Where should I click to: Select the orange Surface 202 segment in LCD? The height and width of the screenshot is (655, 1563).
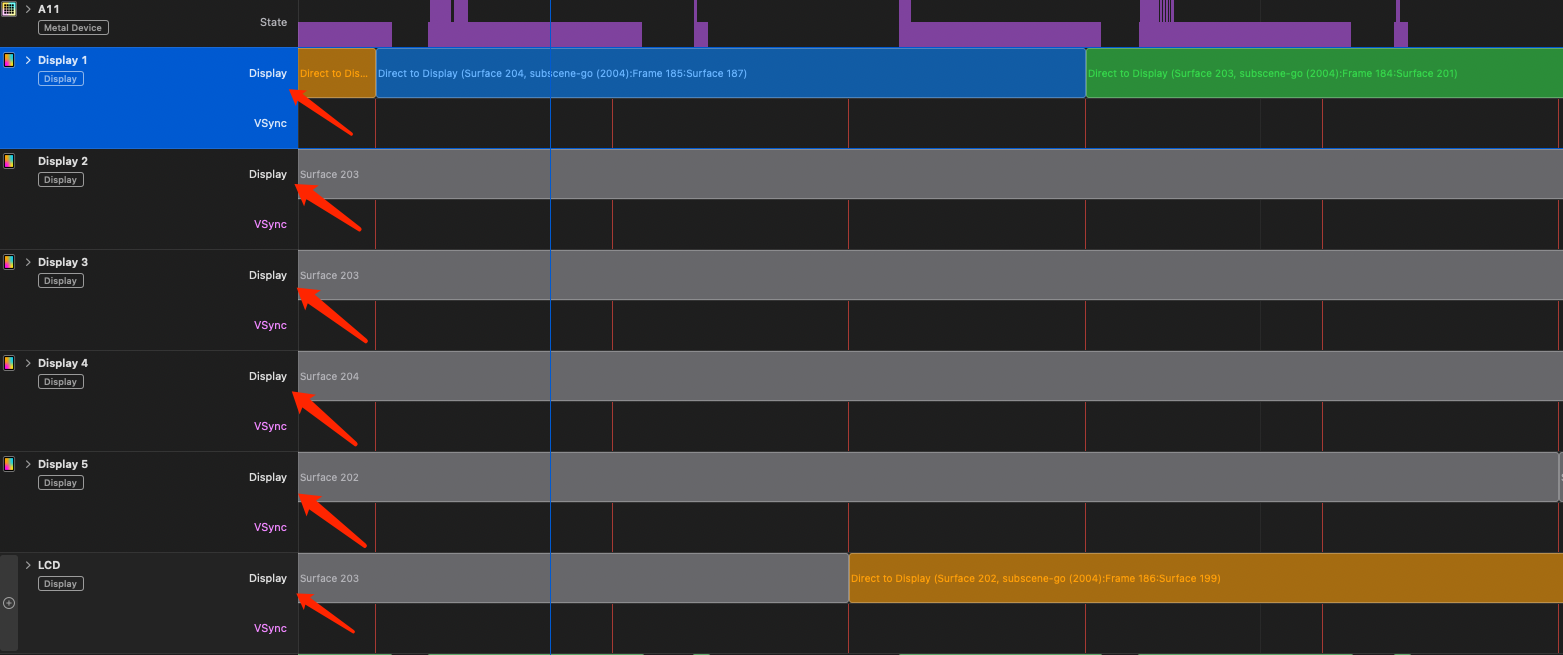click(x=1200, y=579)
